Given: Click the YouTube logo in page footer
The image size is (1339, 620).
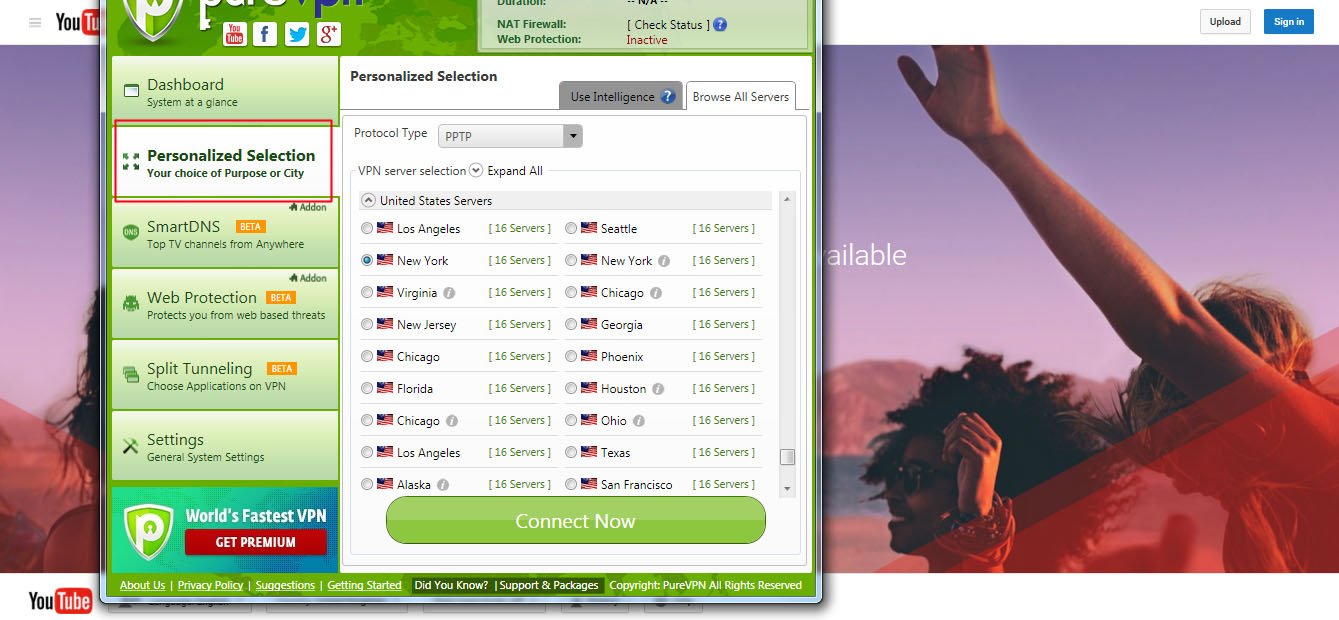Looking at the screenshot, I should point(60,600).
